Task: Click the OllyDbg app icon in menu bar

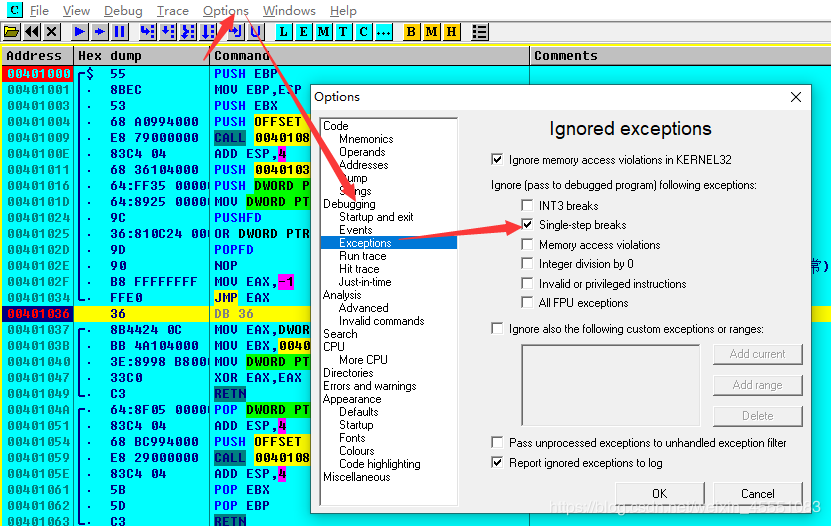Action: [14, 10]
